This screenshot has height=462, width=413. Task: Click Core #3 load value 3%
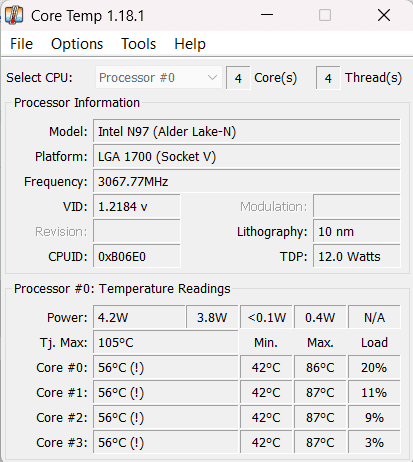[x=374, y=443]
